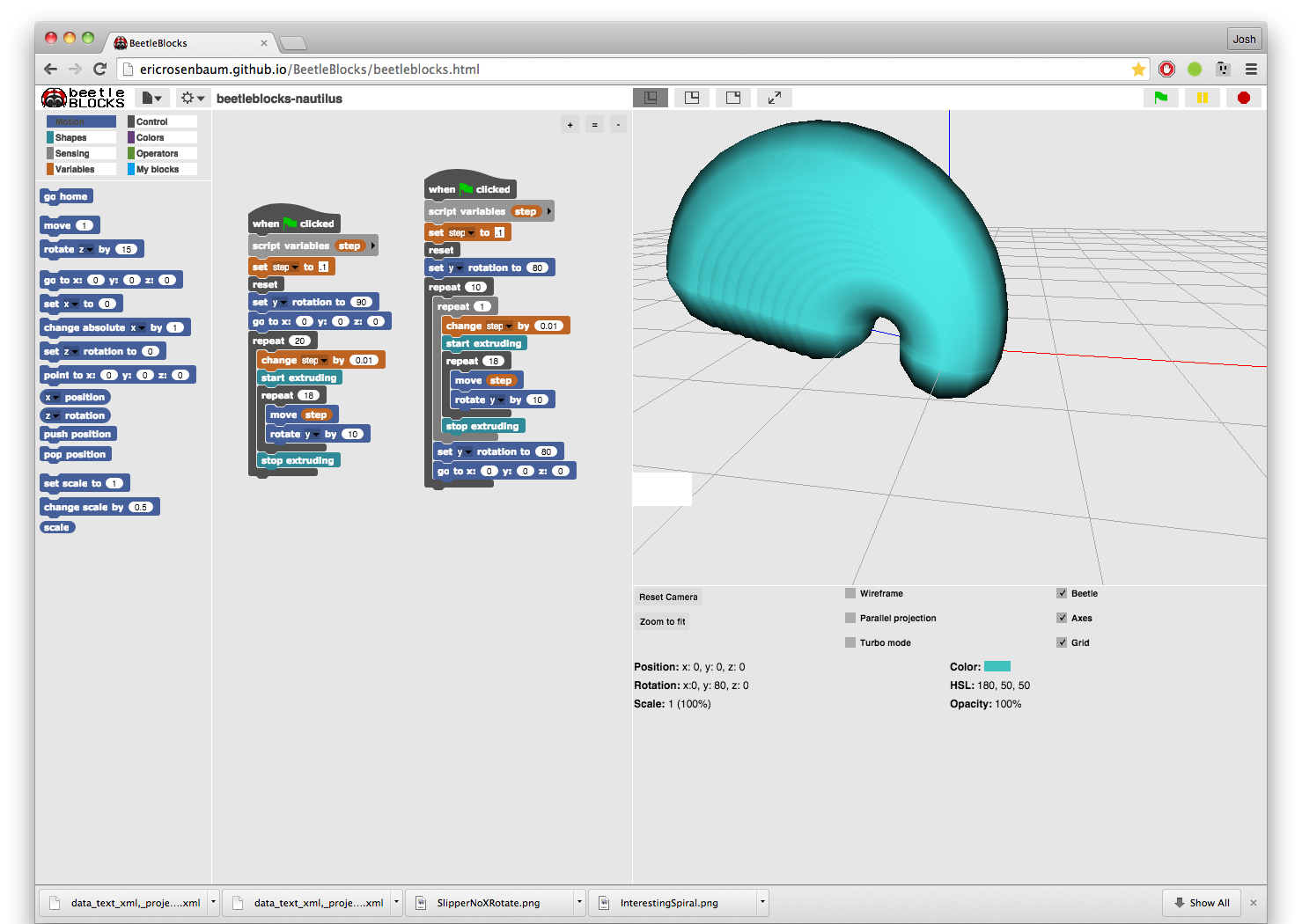Pause script execution with the pause icon
The height and width of the screenshot is (924, 1302).
point(1202,98)
